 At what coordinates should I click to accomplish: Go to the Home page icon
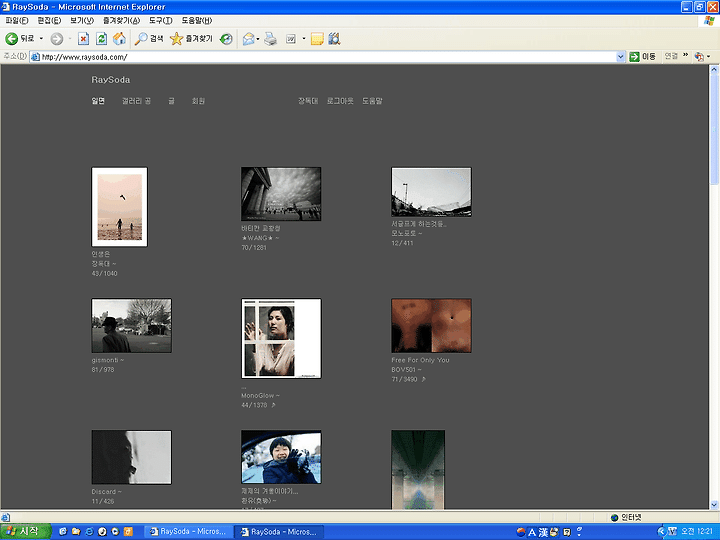click(119, 39)
